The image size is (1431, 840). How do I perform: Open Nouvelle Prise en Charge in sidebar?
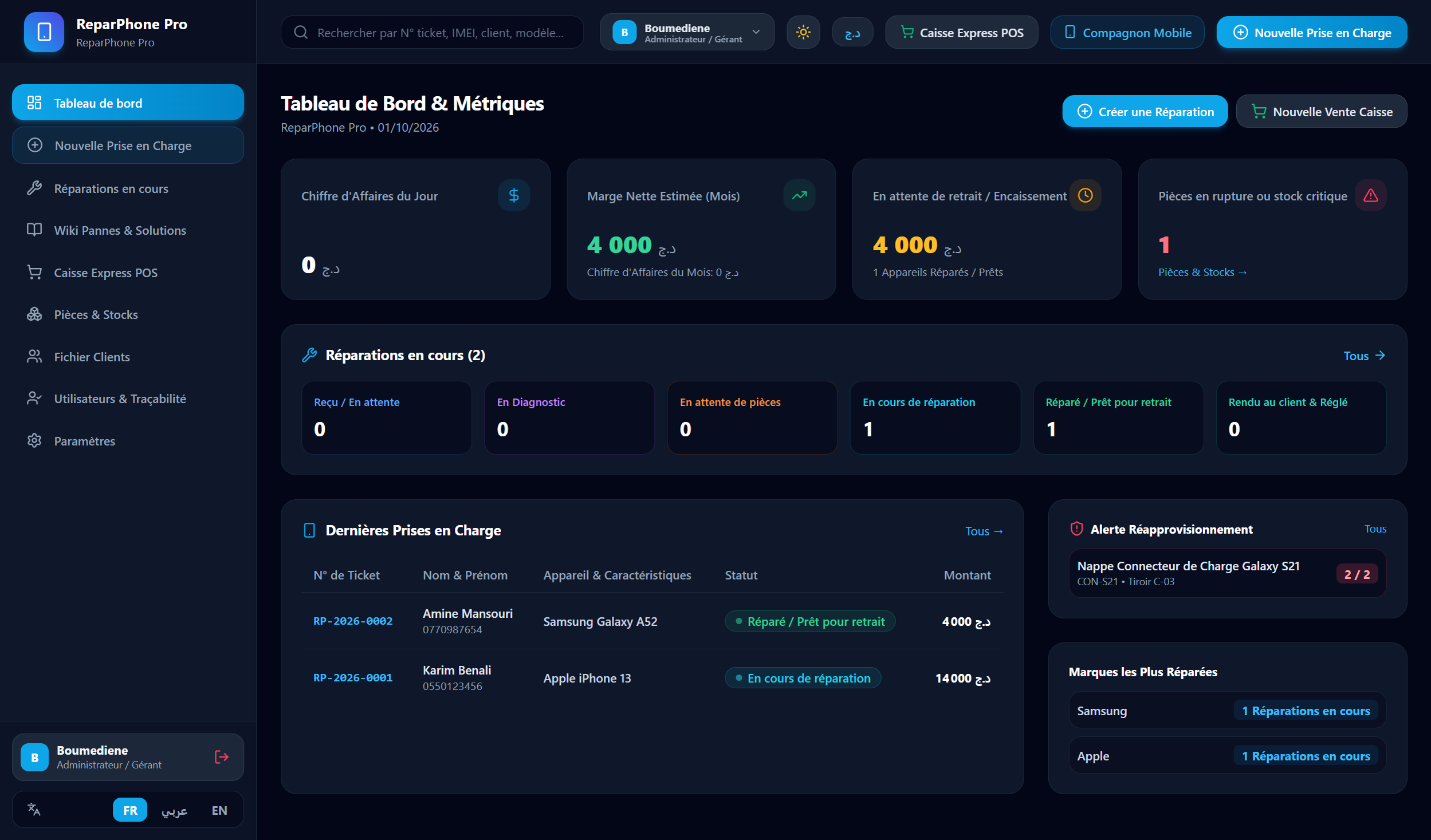click(128, 145)
